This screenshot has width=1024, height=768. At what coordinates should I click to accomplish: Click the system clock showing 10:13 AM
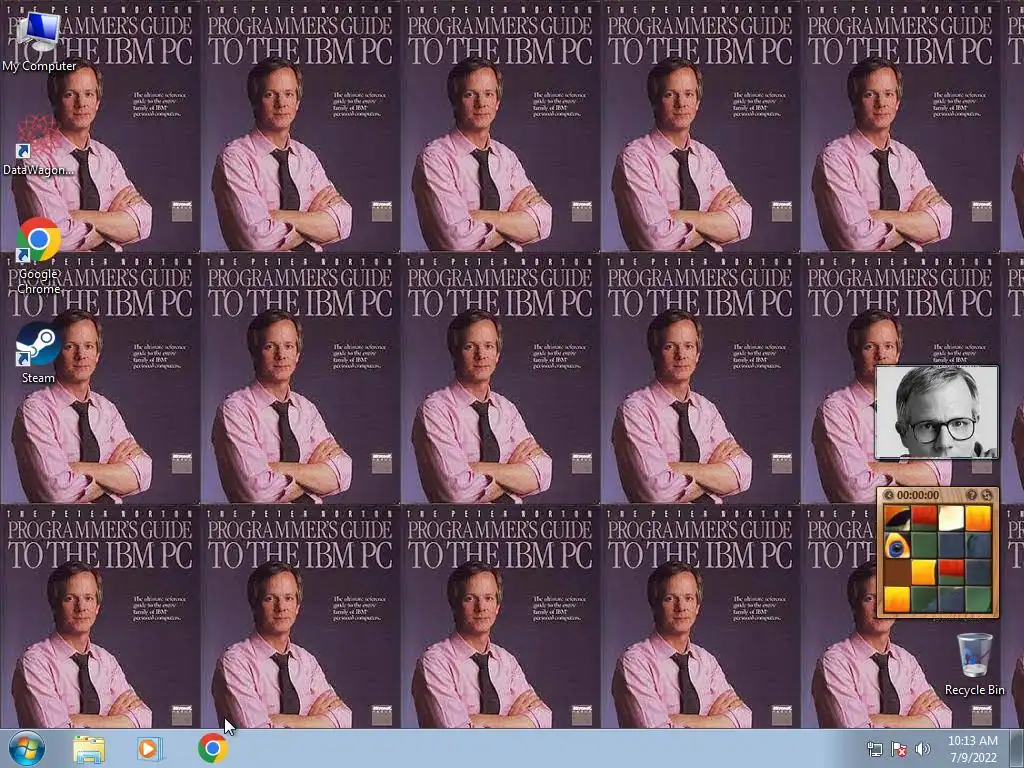point(973,749)
